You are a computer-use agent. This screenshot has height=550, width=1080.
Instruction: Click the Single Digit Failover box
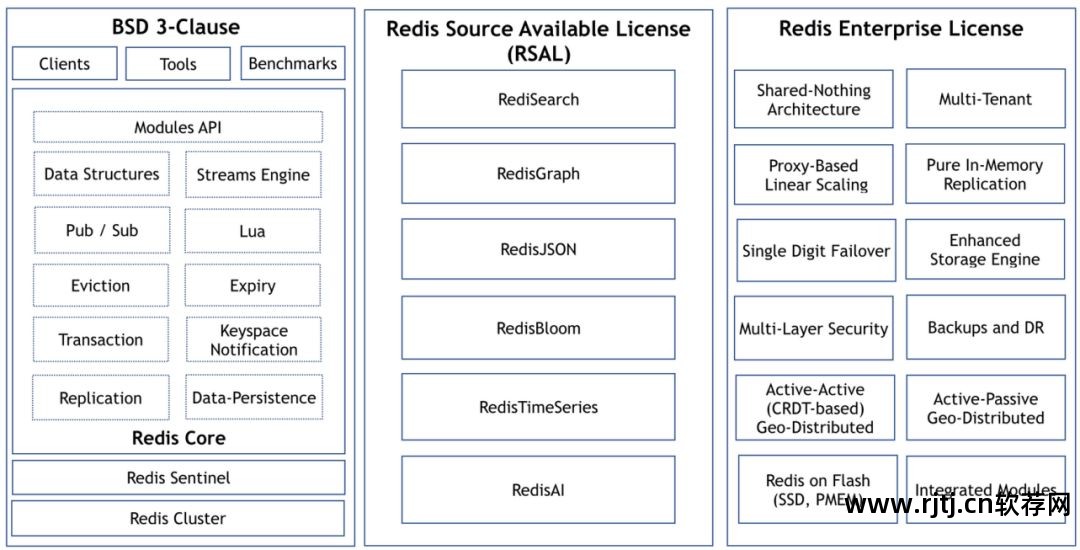[x=816, y=251]
